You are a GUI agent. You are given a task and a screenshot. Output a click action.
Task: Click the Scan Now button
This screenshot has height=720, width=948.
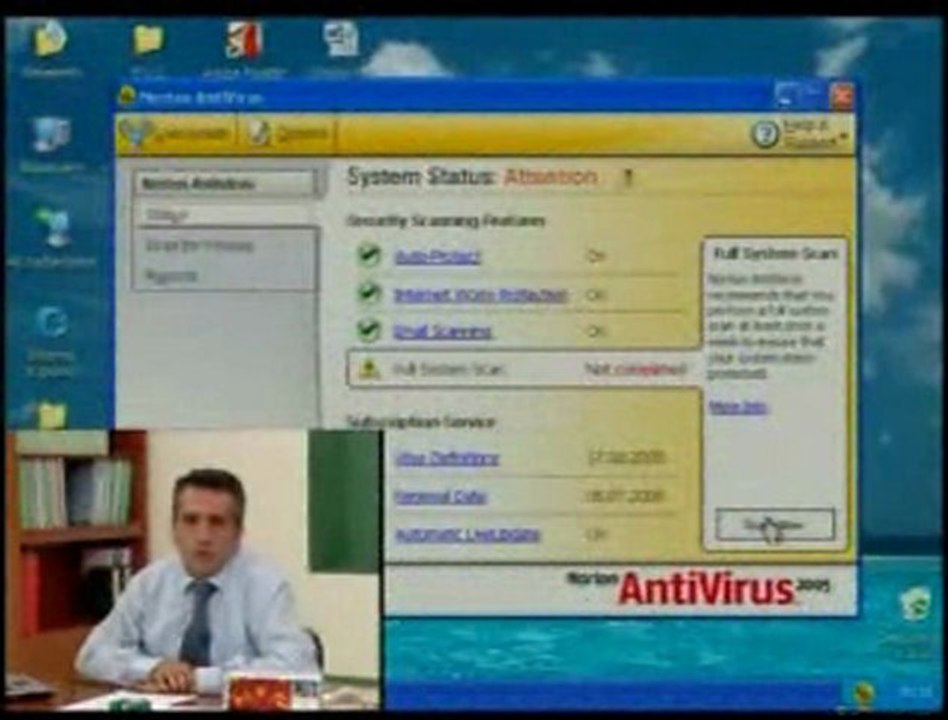coord(775,524)
